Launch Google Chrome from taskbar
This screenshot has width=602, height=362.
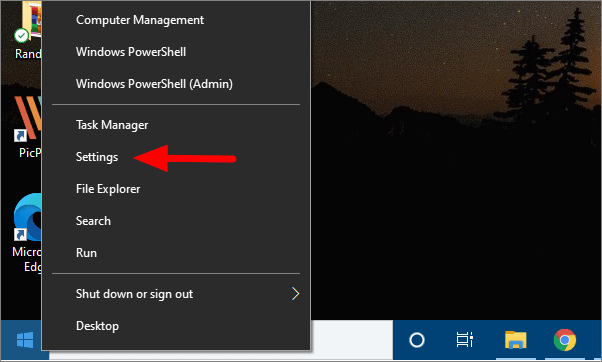pyautogui.click(x=565, y=340)
